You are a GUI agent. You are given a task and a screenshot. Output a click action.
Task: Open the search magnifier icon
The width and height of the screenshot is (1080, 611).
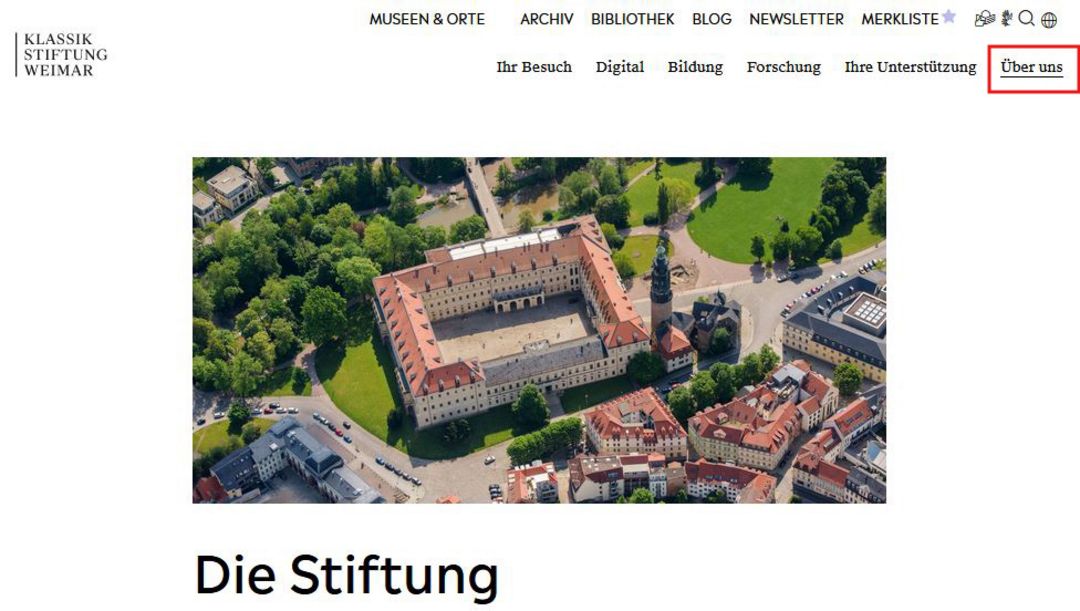point(1026,18)
